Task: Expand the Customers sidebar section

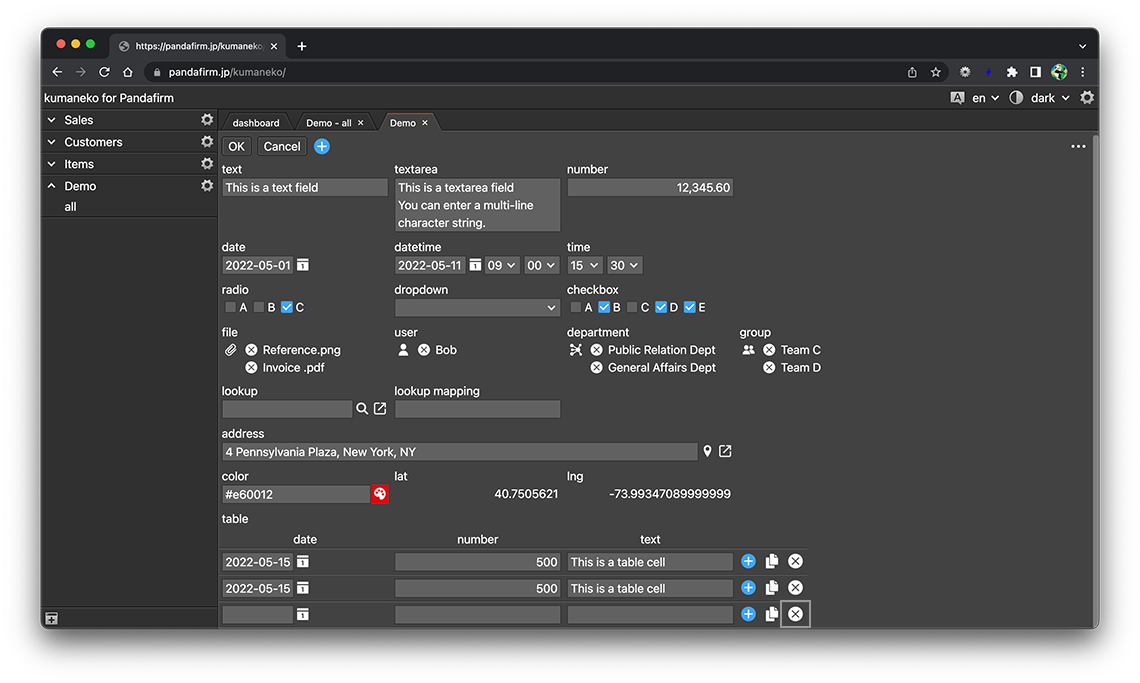Action: coord(52,142)
